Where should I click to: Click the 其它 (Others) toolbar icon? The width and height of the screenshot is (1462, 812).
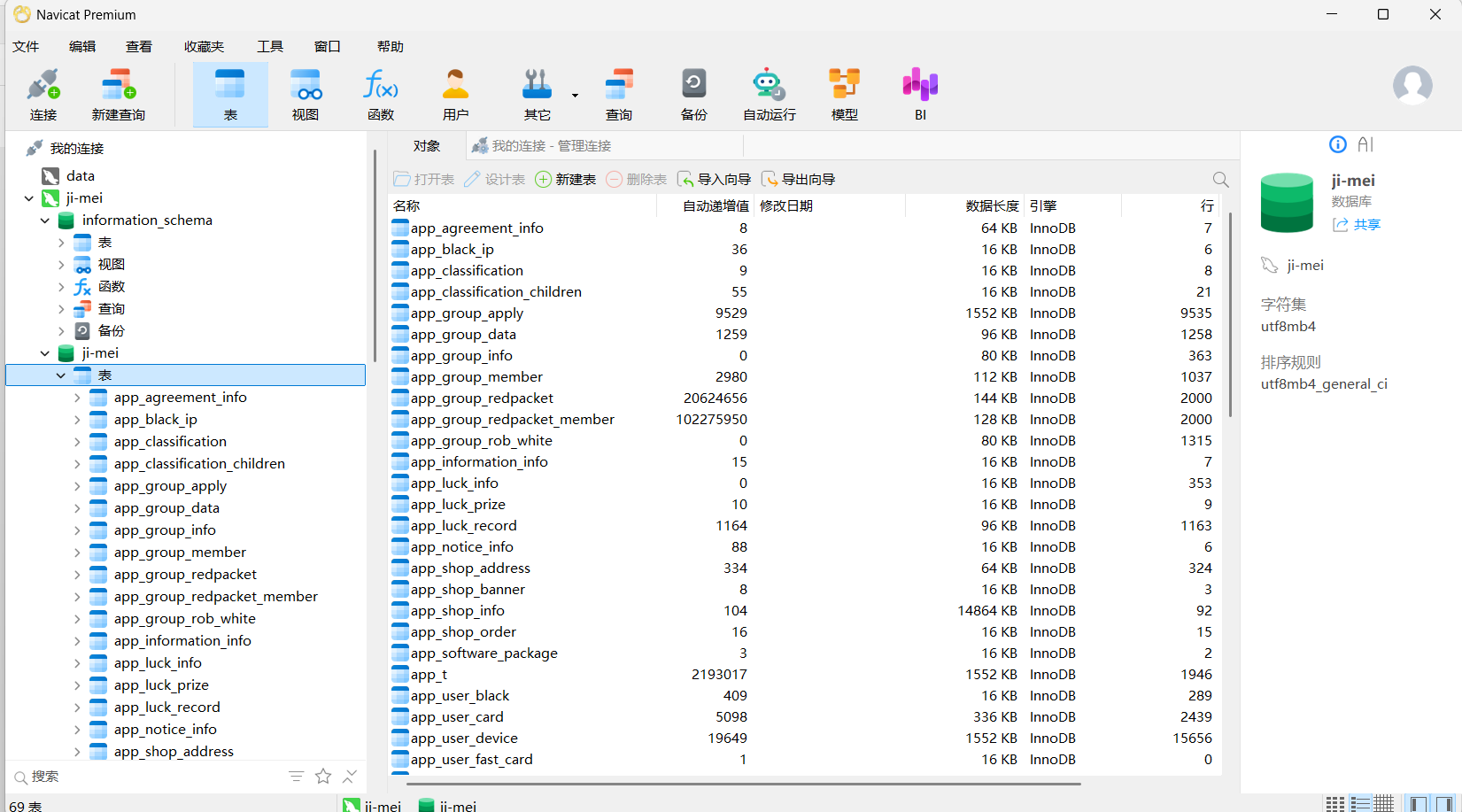click(537, 95)
